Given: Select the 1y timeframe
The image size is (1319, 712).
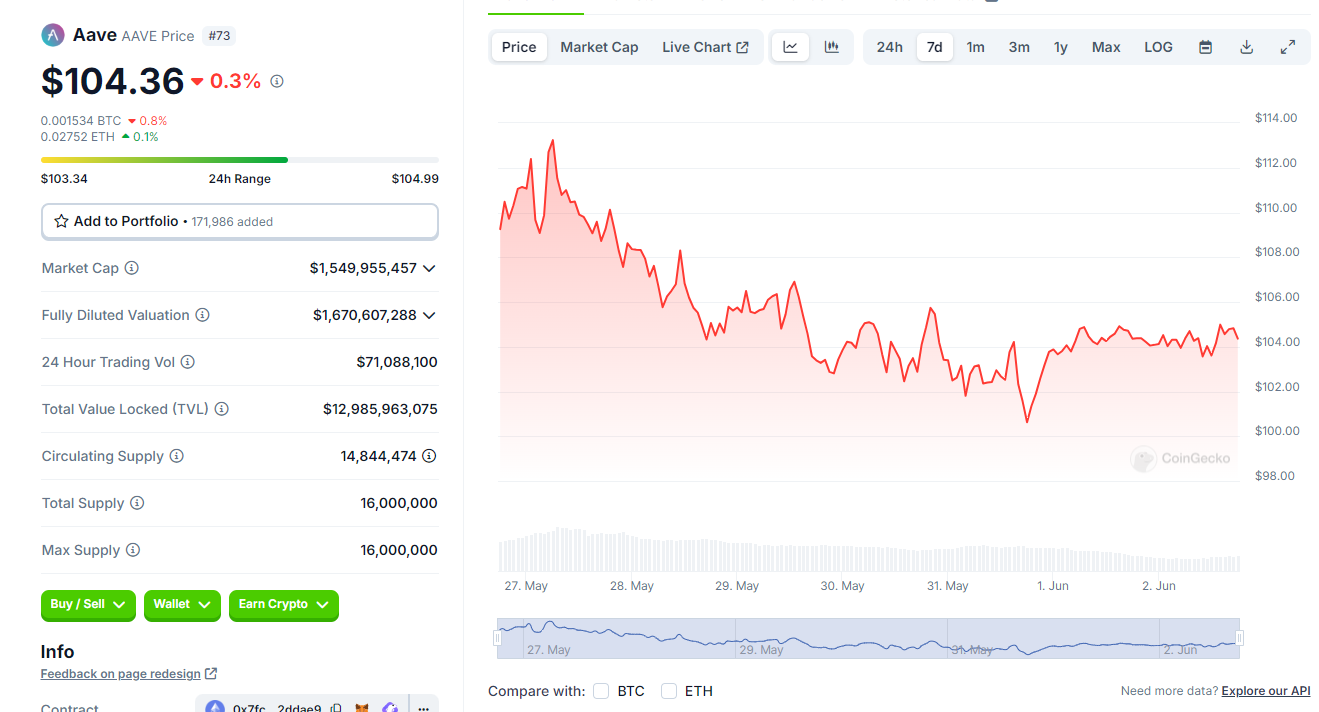Looking at the screenshot, I should [x=1061, y=47].
